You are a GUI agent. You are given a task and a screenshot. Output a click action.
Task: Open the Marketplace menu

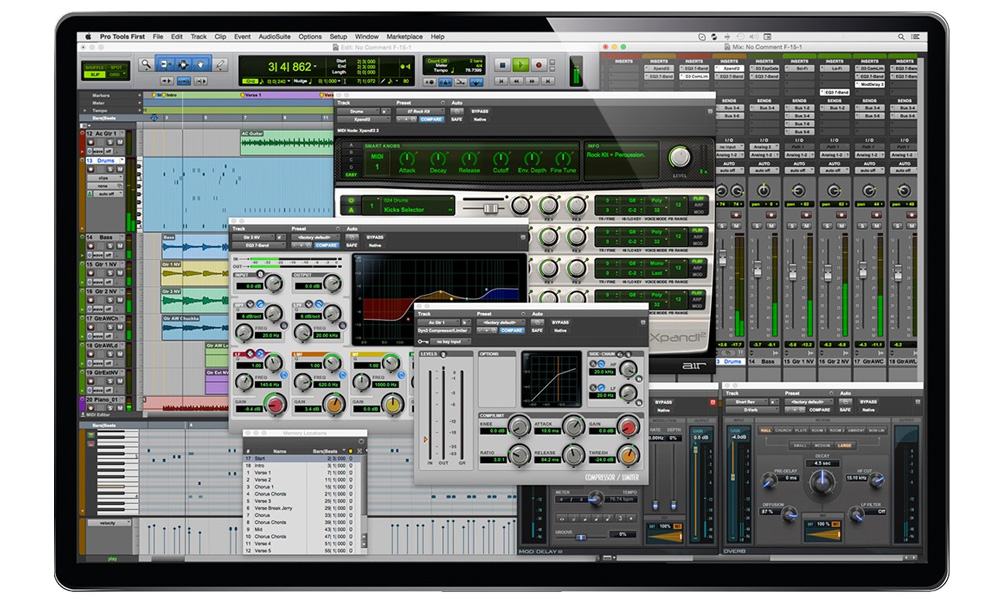(403, 37)
